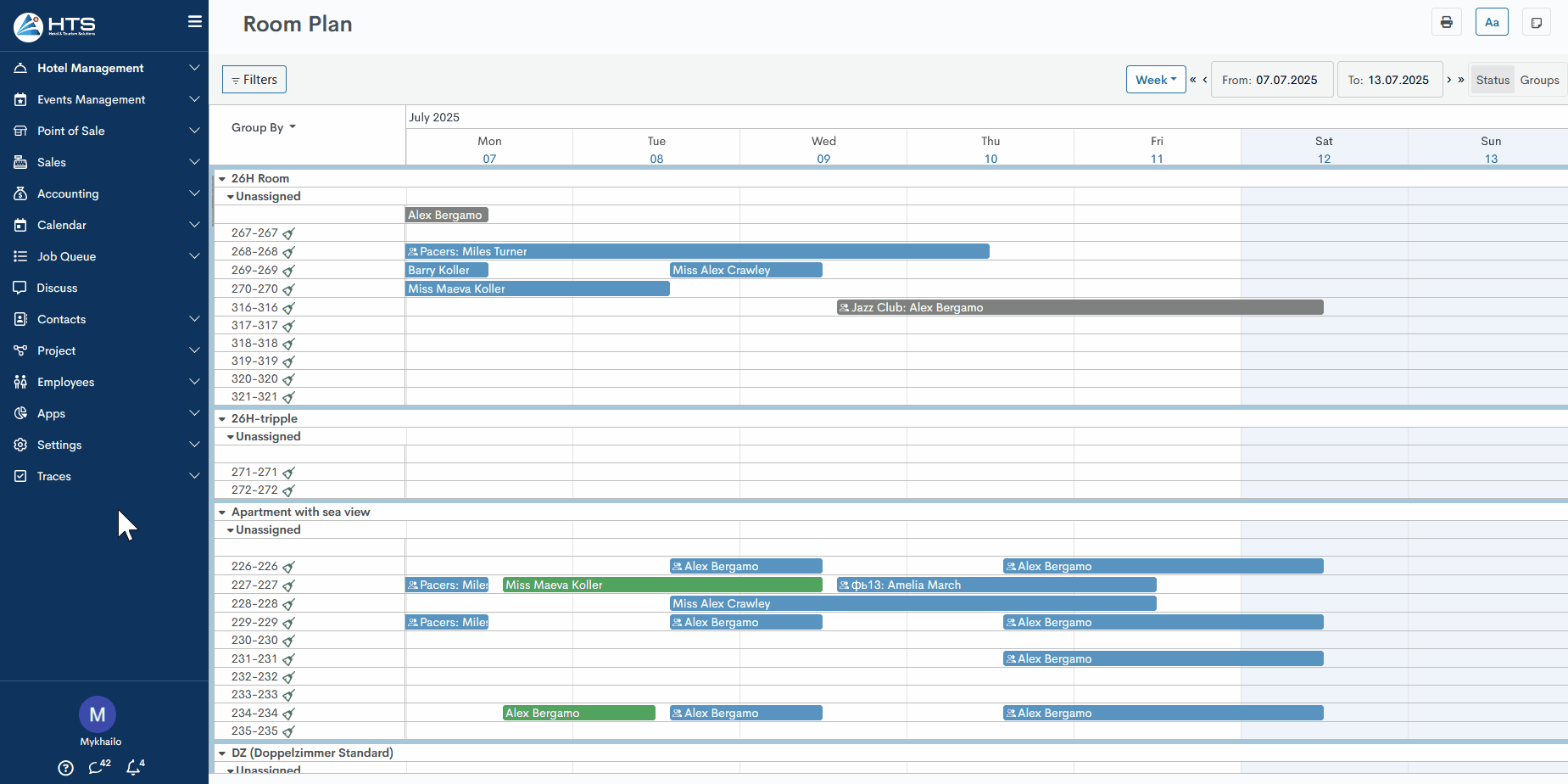Viewport: 1568px width, 784px height.
Task: Click the From date field
Action: coord(1271,80)
